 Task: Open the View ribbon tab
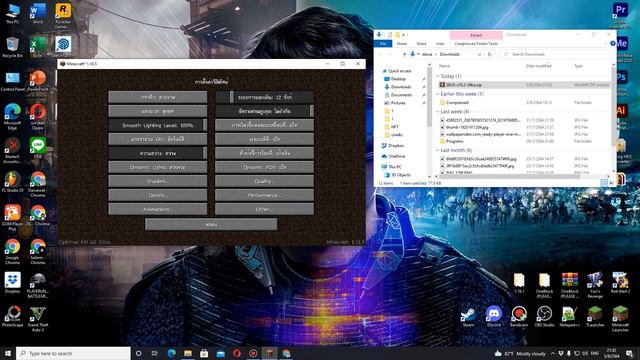pos(440,44)
